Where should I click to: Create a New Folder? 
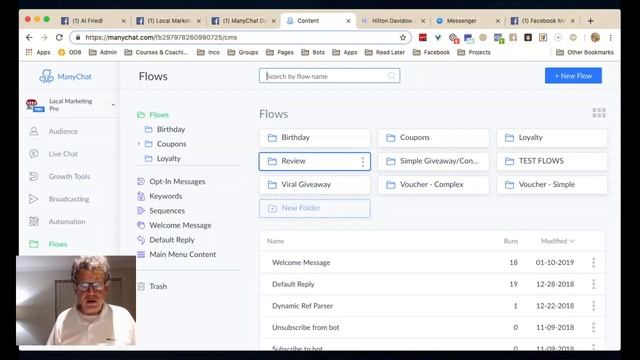315,208
